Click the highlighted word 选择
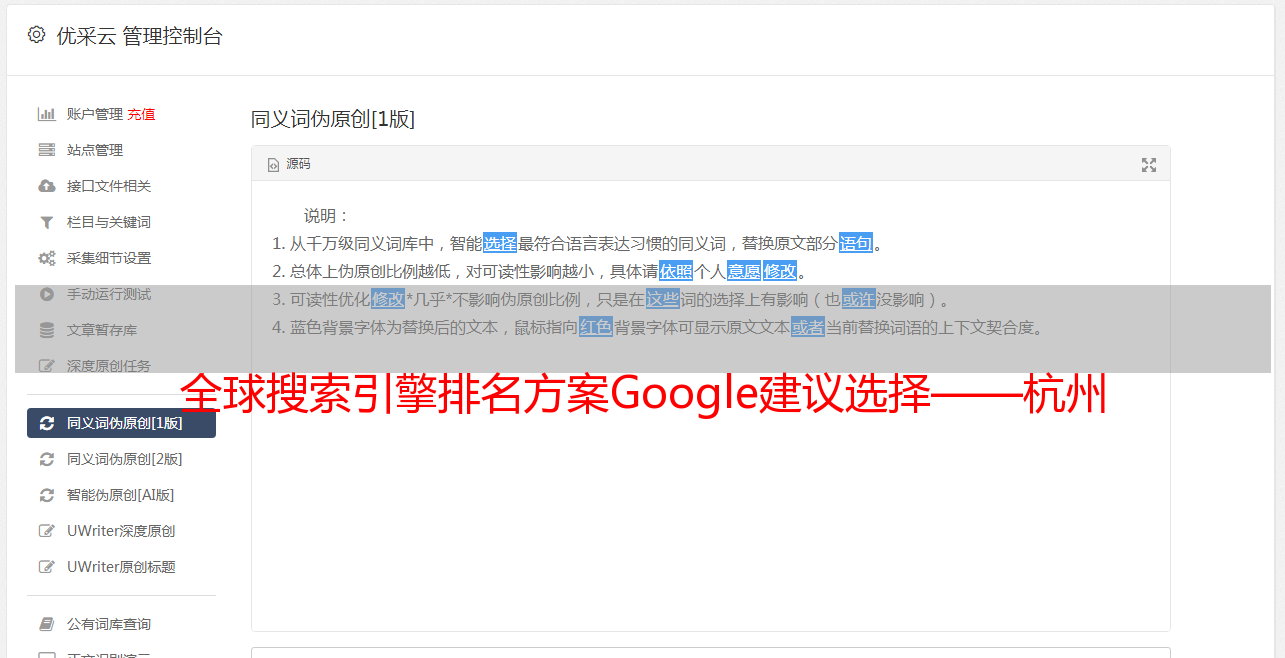1285x658 pixels. pyautogui.click(x=500, y=243)
